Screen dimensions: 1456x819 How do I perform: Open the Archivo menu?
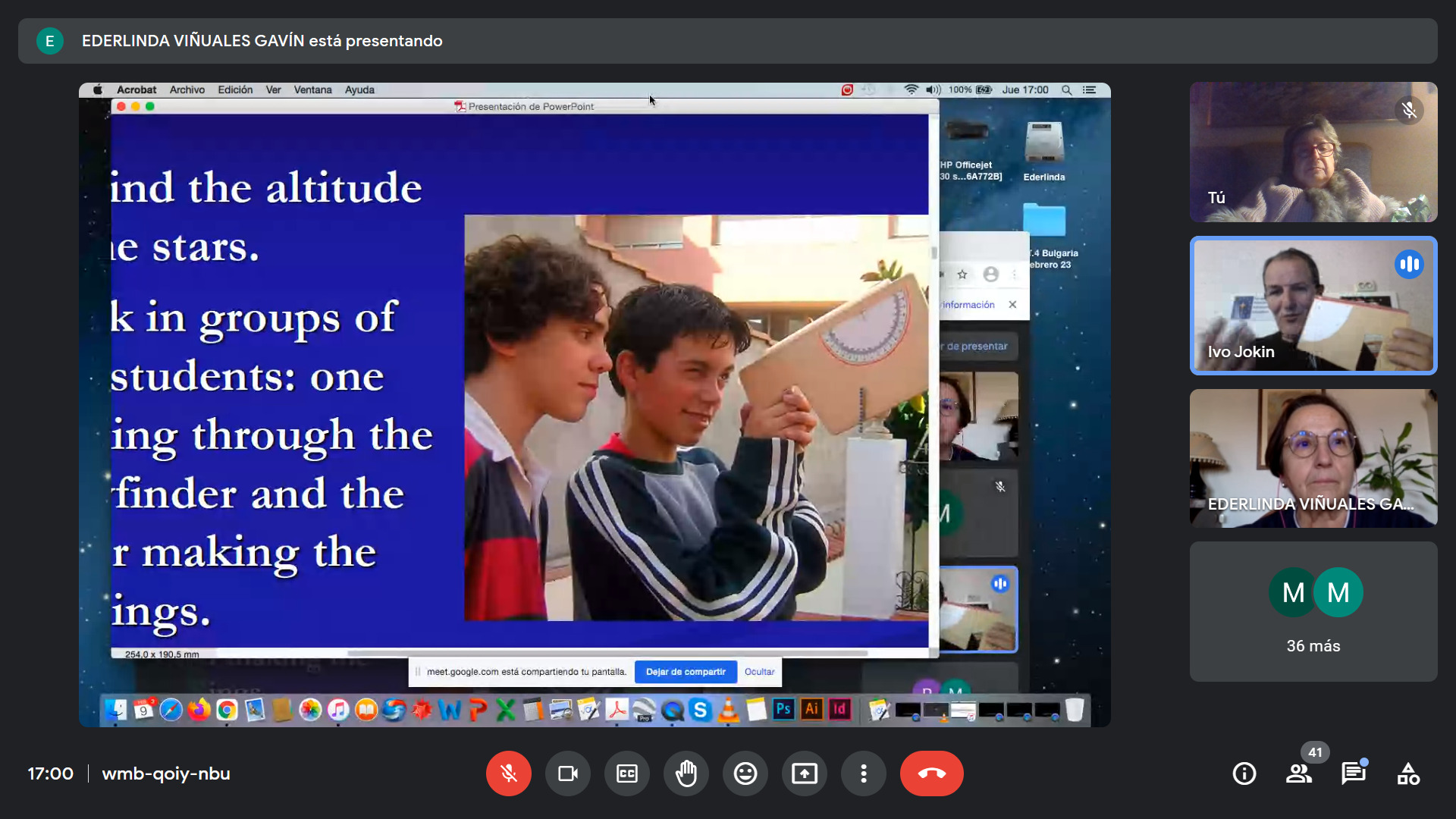(x=187, y=89)
